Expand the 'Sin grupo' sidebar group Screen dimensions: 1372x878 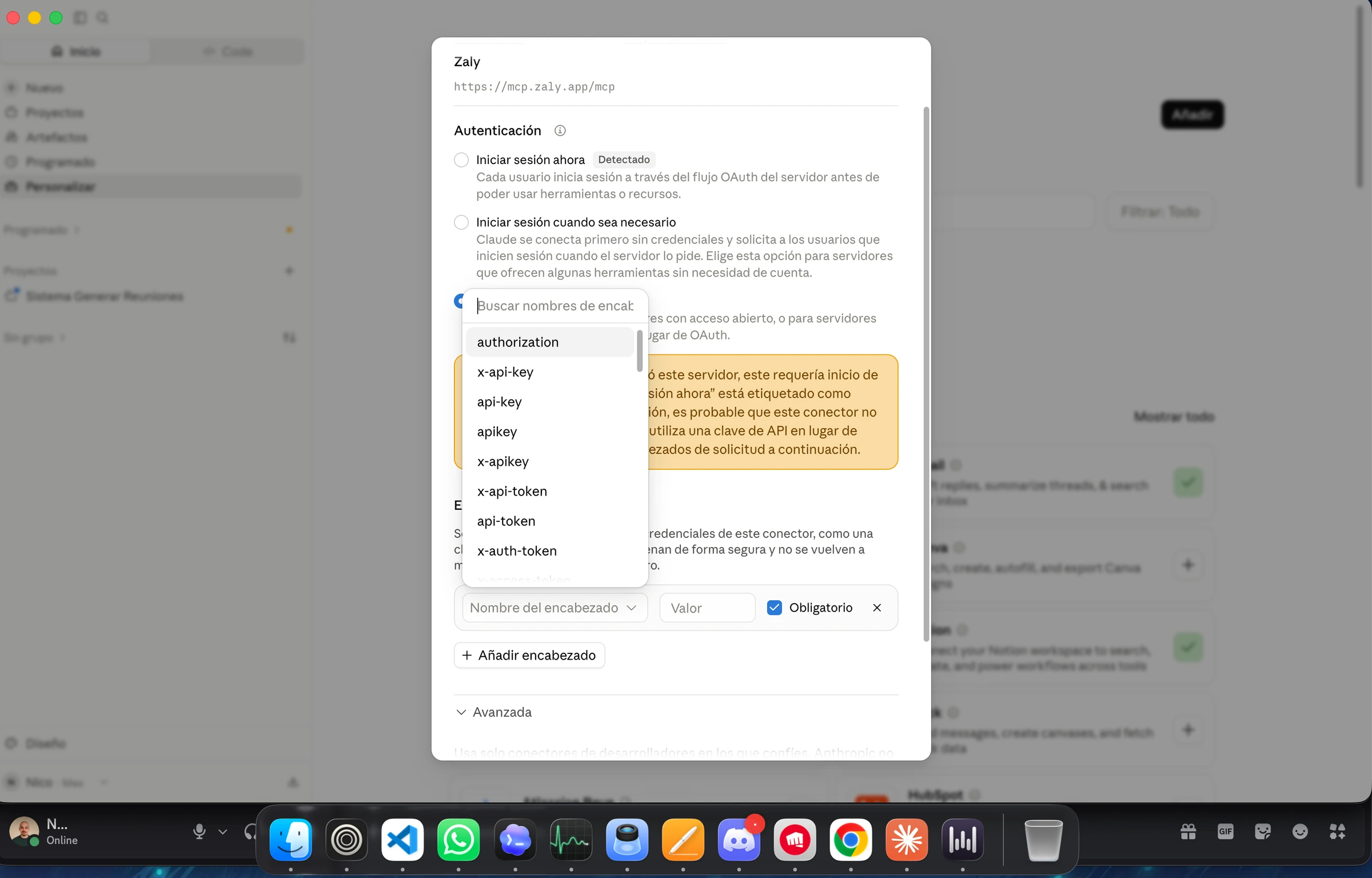62,338
